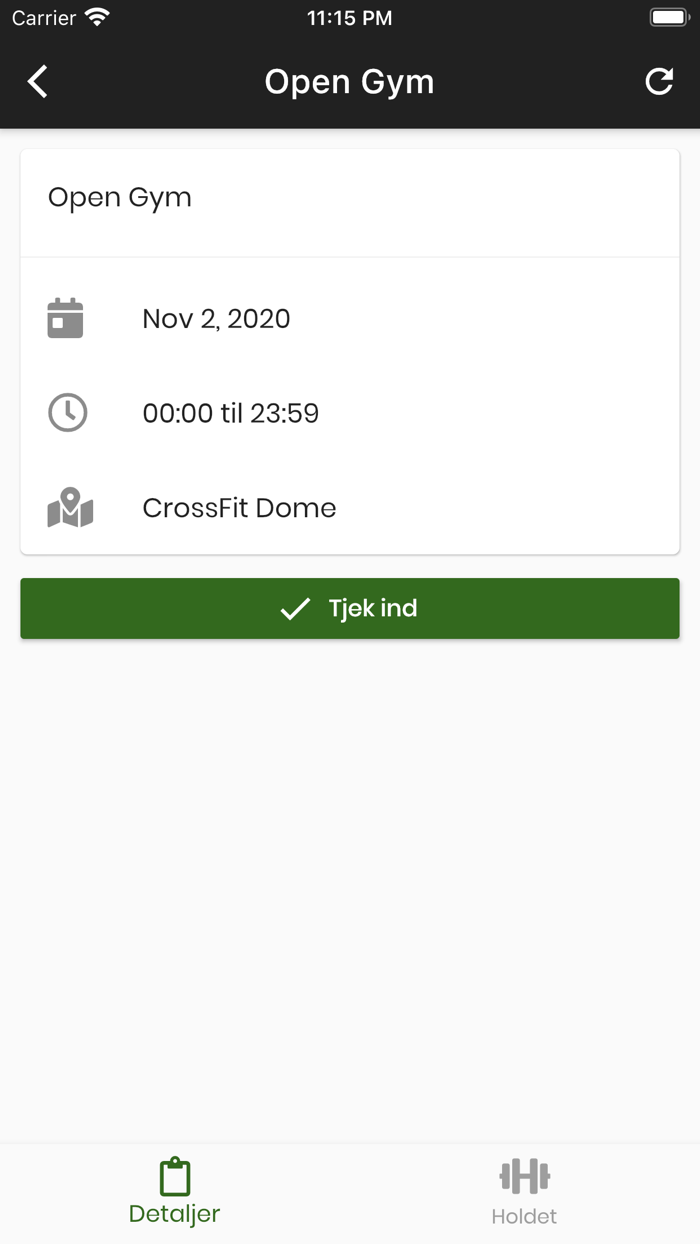The height and width of the screenshot is (1244, 700).
Task: Select the date Nov 2, 2020
Action: [x=216, y=318]
